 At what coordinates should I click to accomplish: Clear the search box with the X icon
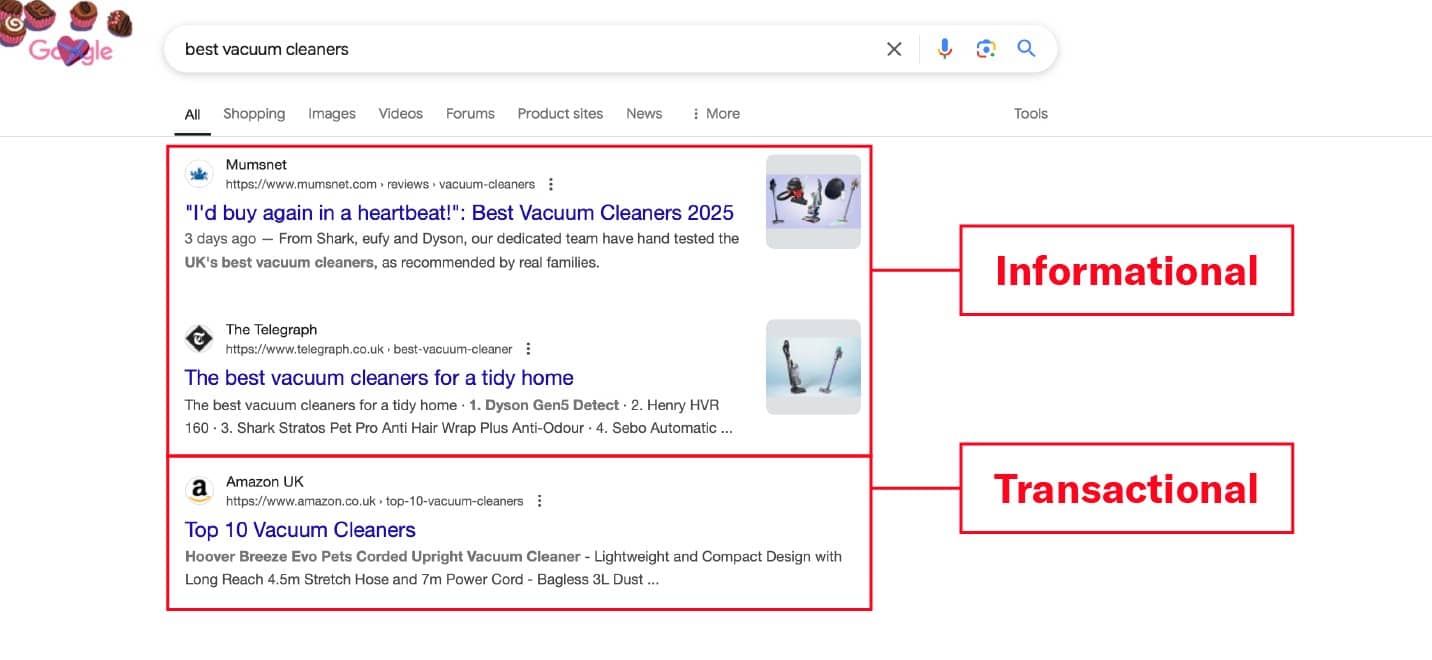click(x=894, y=49)
